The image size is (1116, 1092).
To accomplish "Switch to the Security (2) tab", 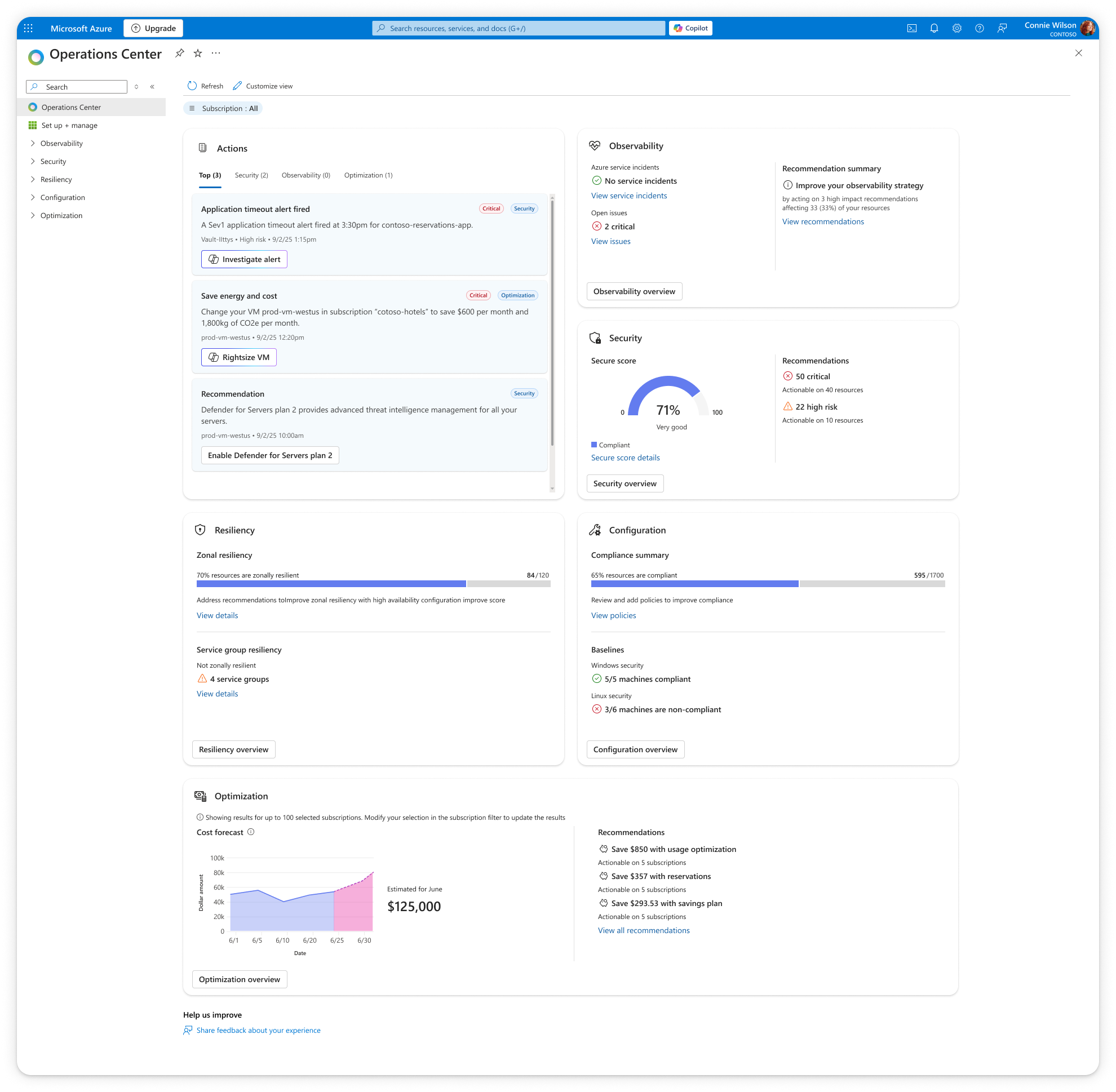I will click(251, 175).
